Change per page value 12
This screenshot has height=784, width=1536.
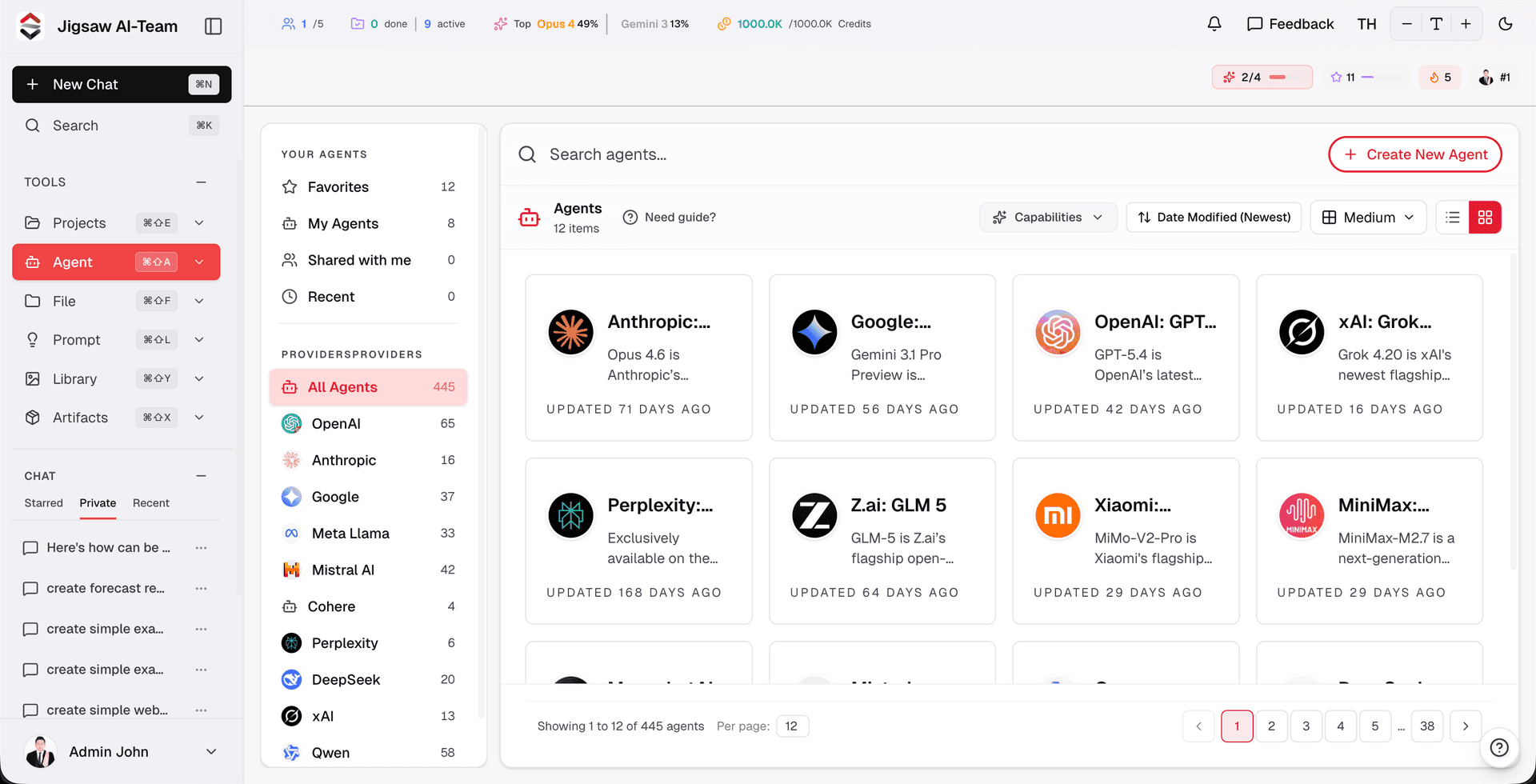pos(792,726)
